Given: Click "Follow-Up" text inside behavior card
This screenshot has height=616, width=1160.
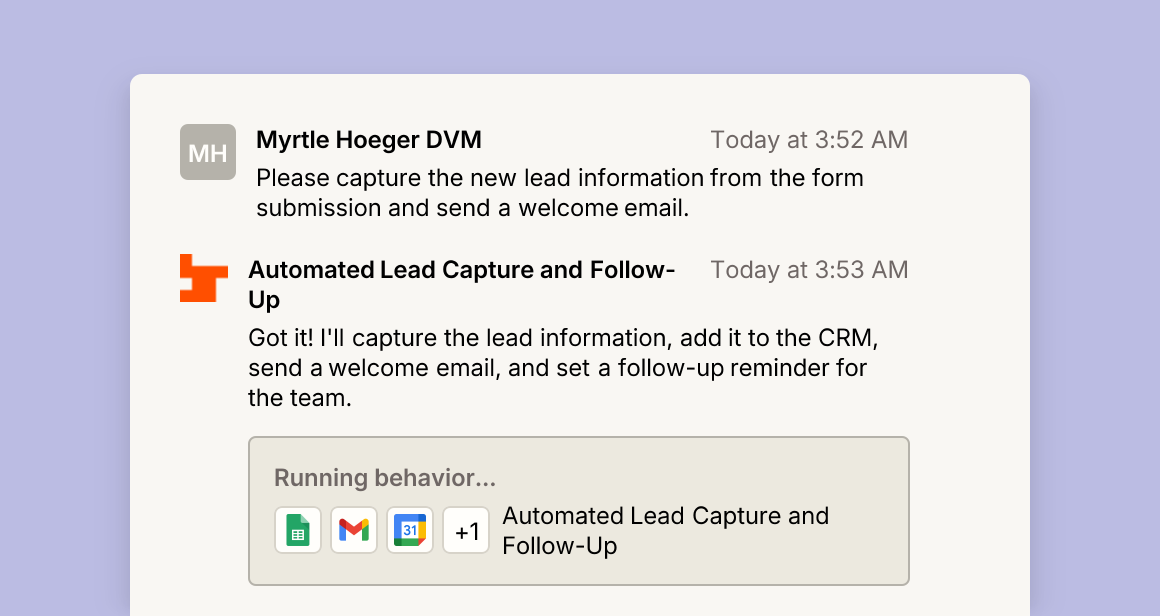Looking at the screenshot, I should click(x=559, y=546).
